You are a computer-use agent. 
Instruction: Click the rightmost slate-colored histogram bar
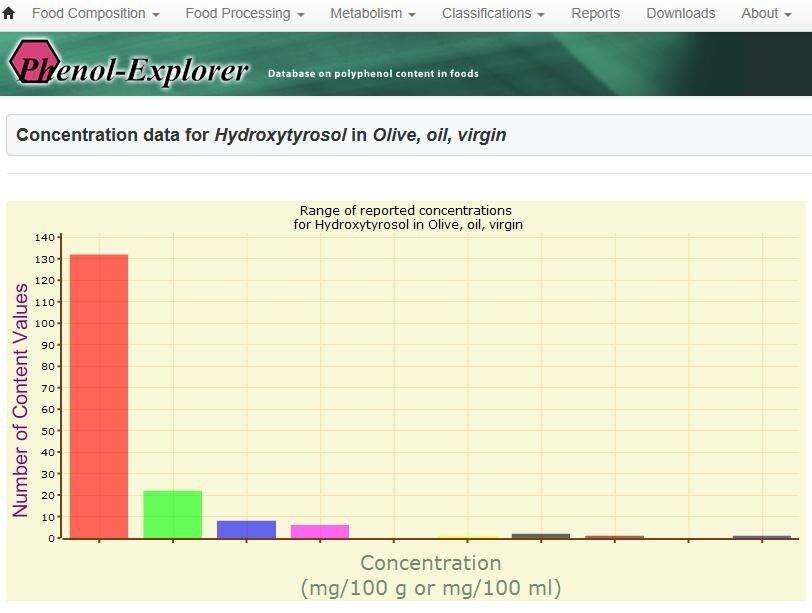761,536
